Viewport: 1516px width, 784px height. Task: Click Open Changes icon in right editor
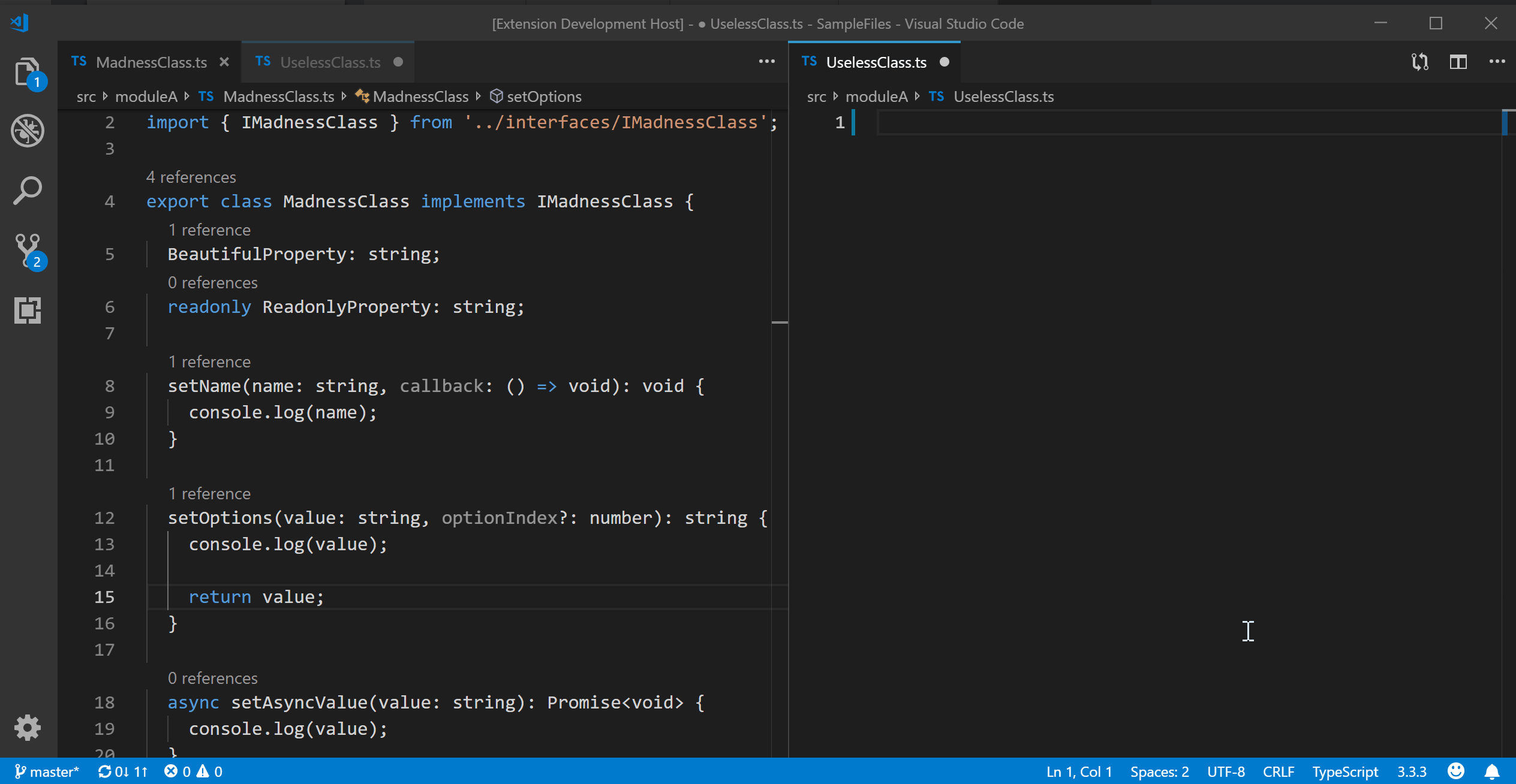click(1419, 62)
